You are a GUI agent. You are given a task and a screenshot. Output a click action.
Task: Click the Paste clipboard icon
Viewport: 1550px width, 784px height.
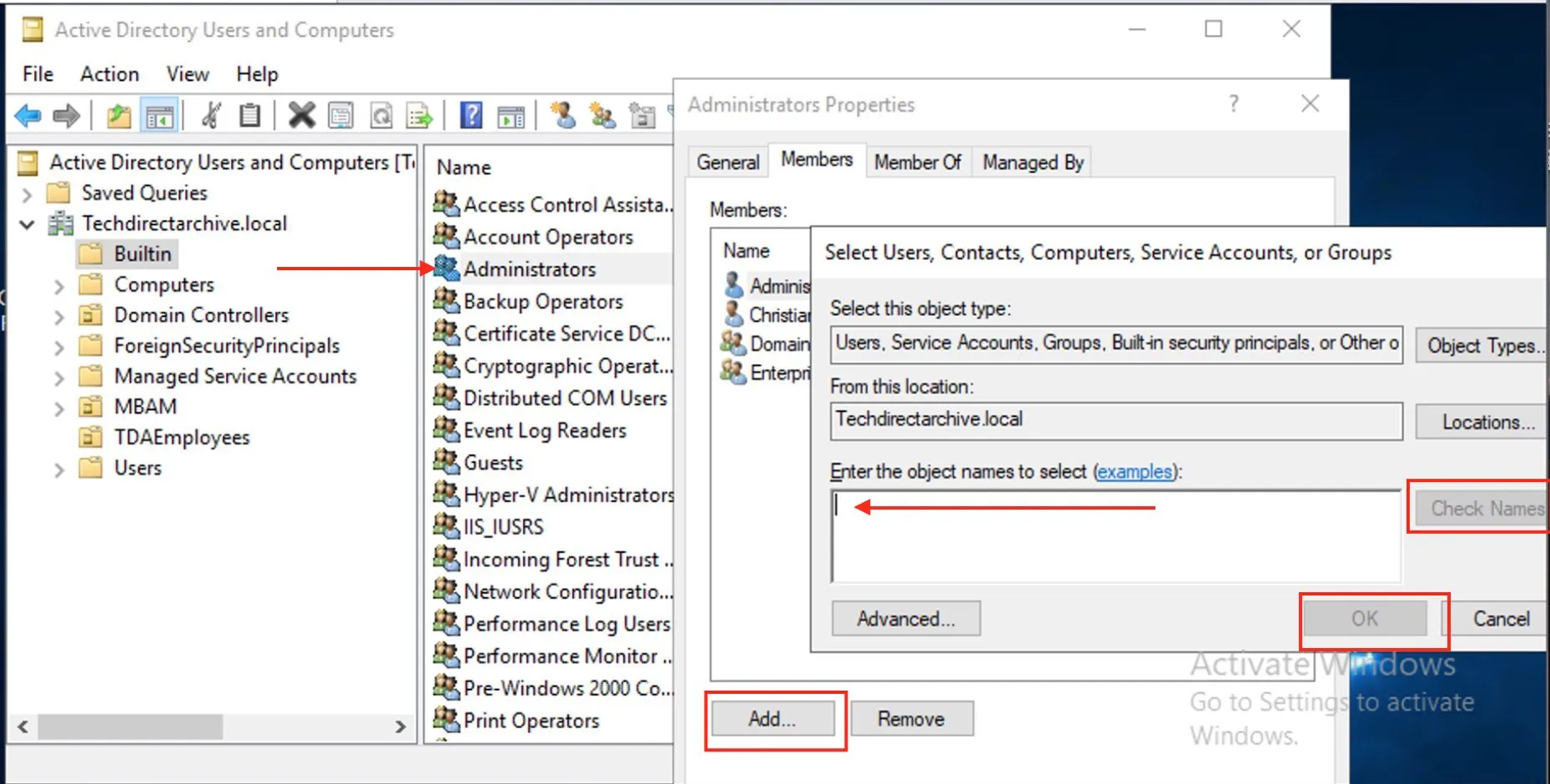249,115
